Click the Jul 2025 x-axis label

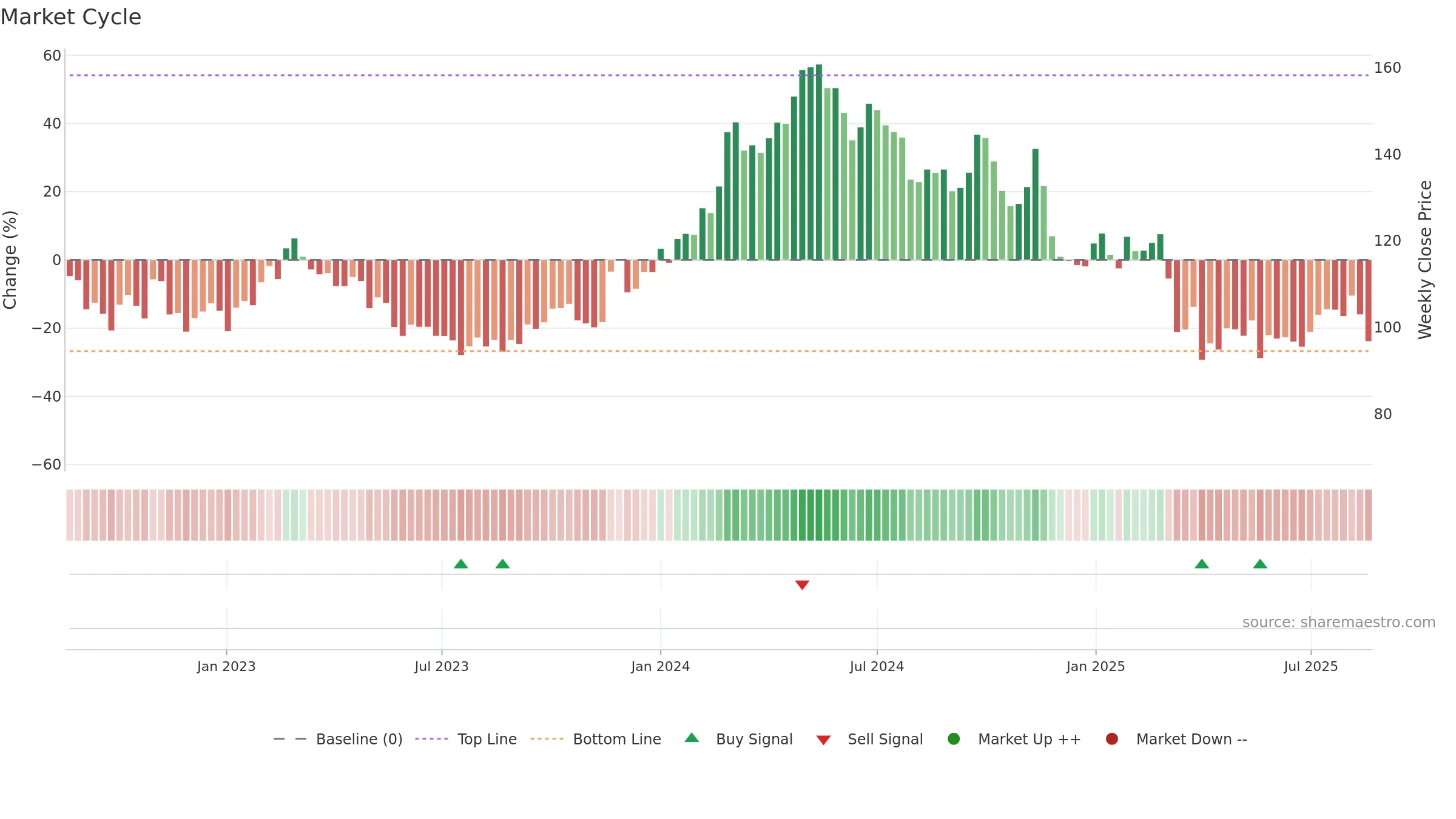[x=1311, y=666]
